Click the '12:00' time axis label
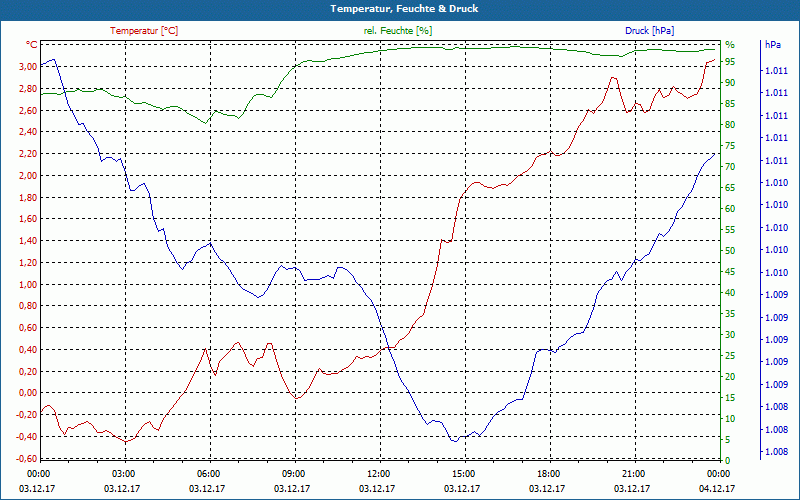800x500 pixels. tap(378, 473)
